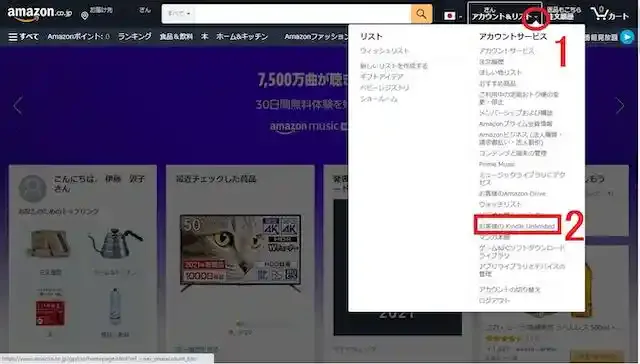
Task: Click メンバーシップおよび購読 link
Action: [516, 113]
